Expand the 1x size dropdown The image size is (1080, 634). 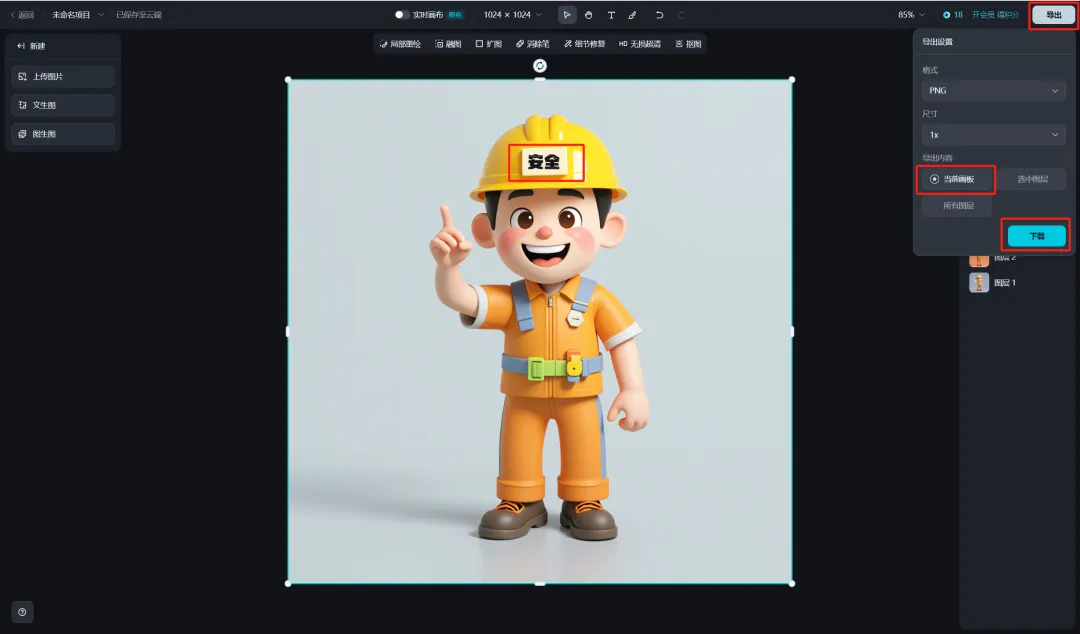[993, 134]
